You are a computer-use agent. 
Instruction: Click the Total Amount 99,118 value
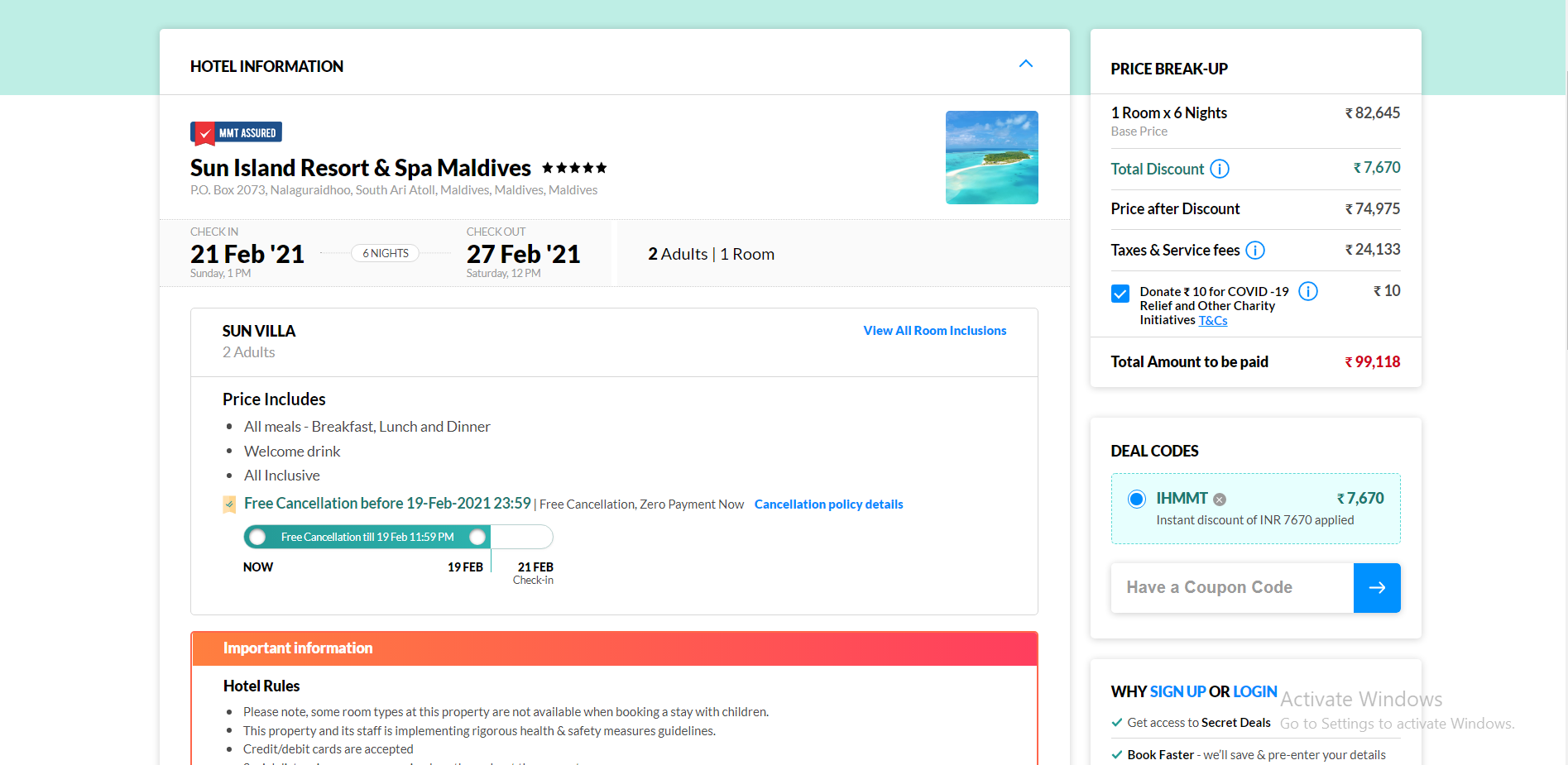coord(1373,362)
